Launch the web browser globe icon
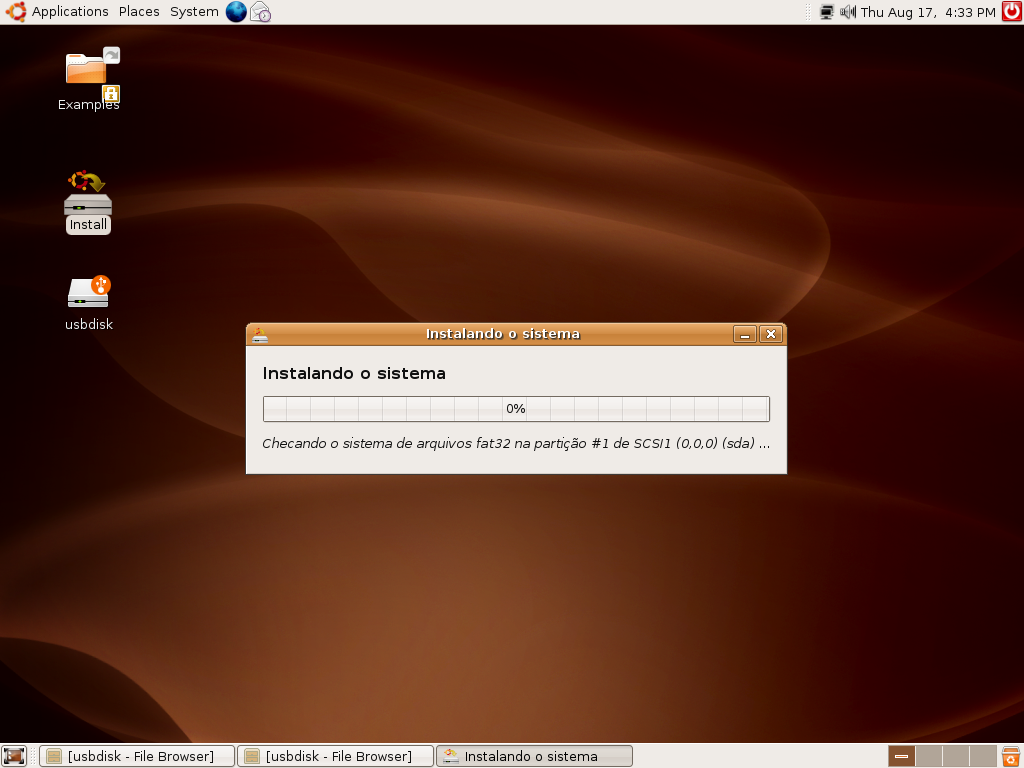This screenshot has width=1024, height=768. [236, 12]
